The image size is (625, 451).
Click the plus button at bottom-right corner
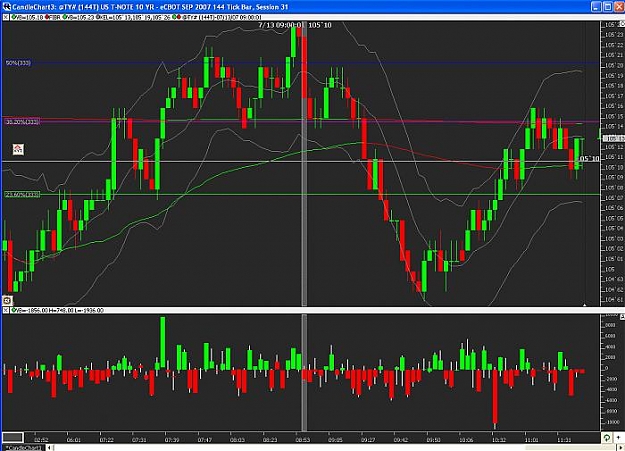[620, 438]
